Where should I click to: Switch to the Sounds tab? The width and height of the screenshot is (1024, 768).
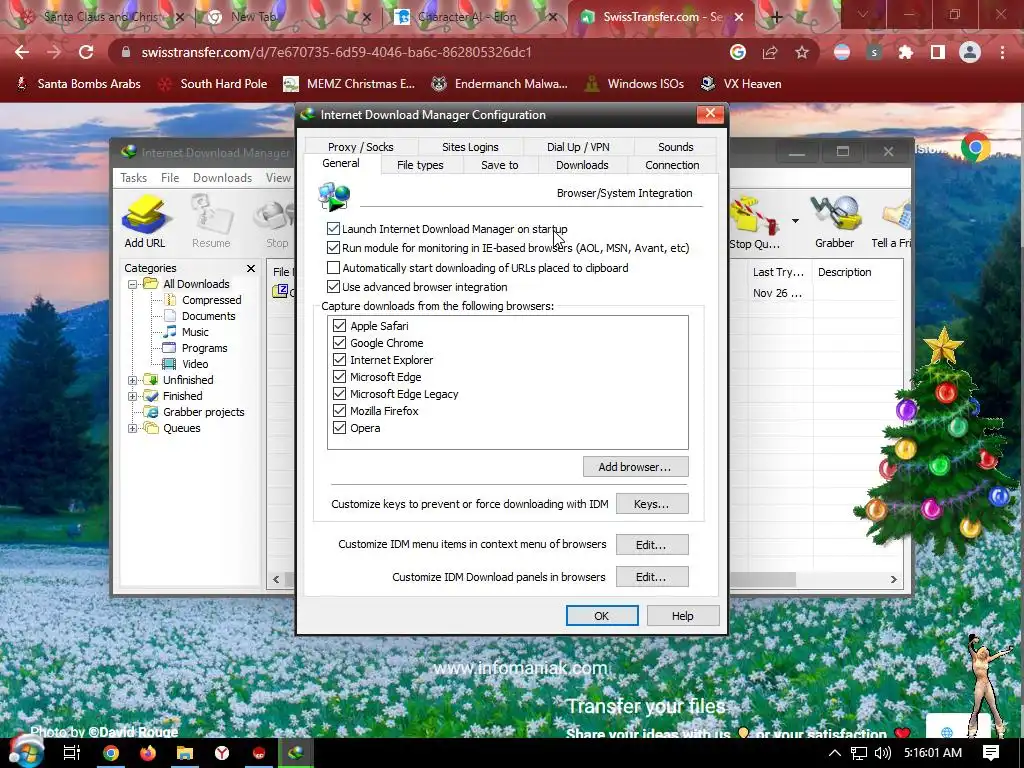tap(675, 147)
